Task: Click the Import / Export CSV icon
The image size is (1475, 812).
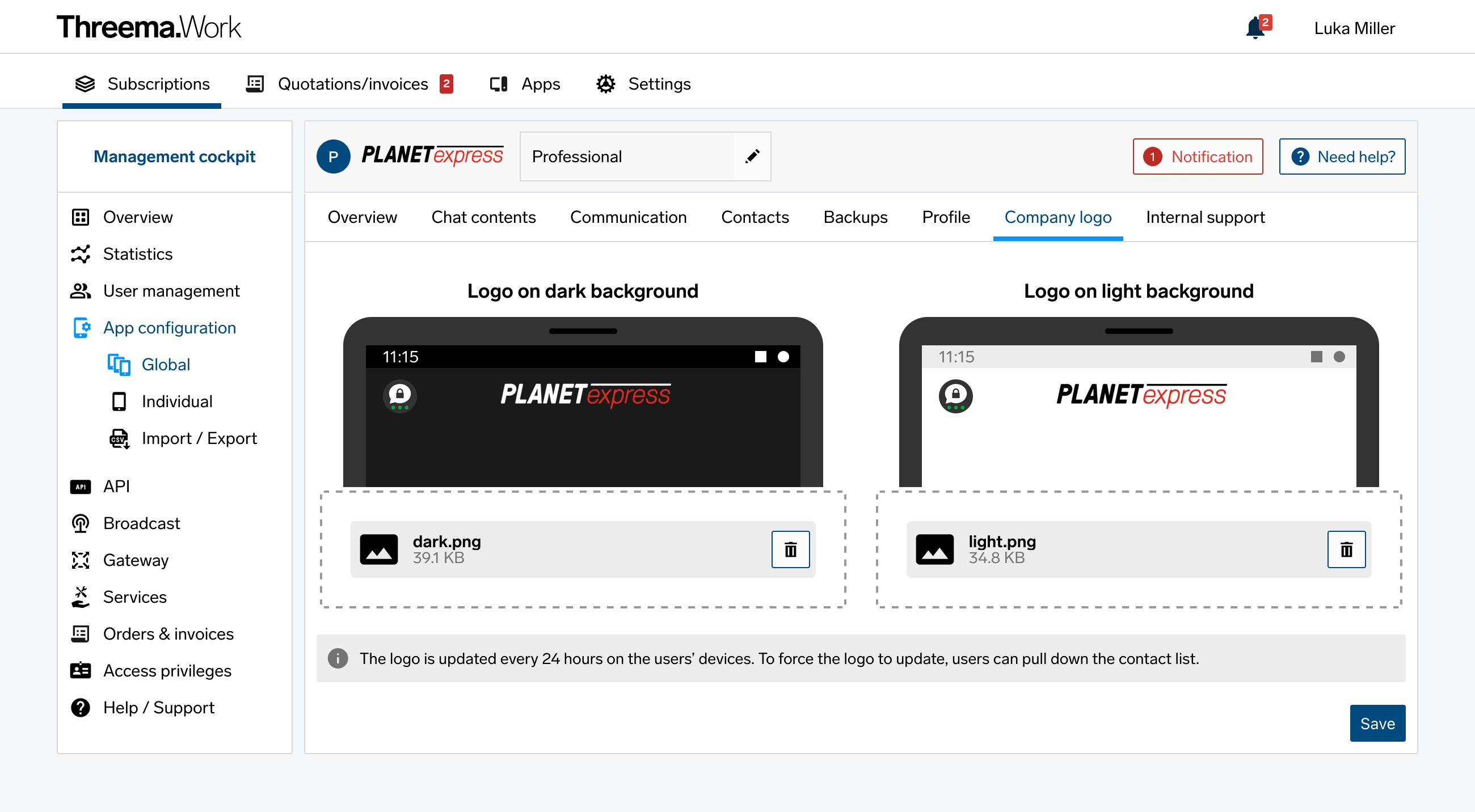Action: [x=119, y=439]
